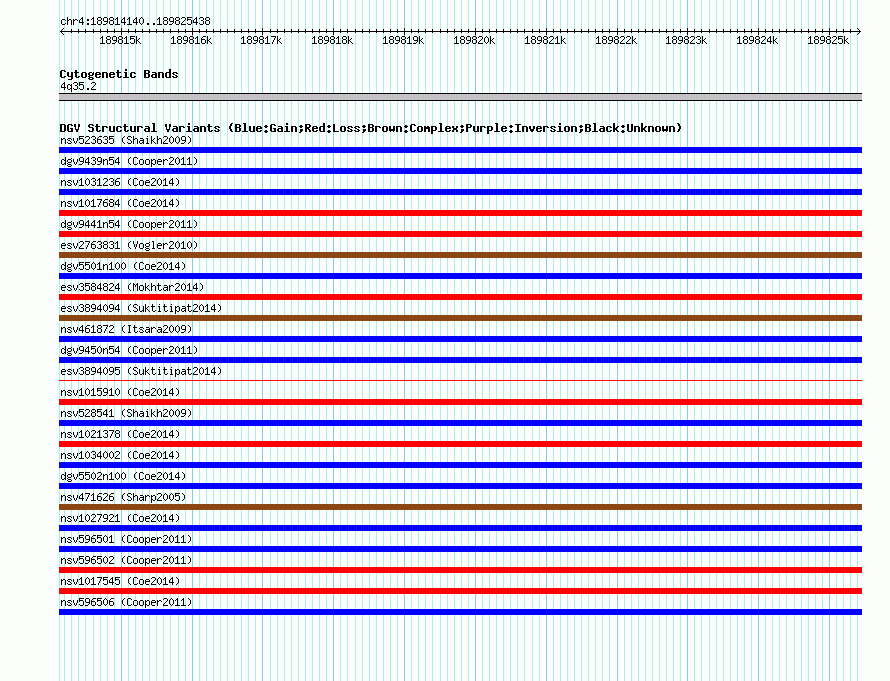This screenshot has height=681, width=890.
Task: Click the brown bar under esv3894094
Action: pos(460,318)
